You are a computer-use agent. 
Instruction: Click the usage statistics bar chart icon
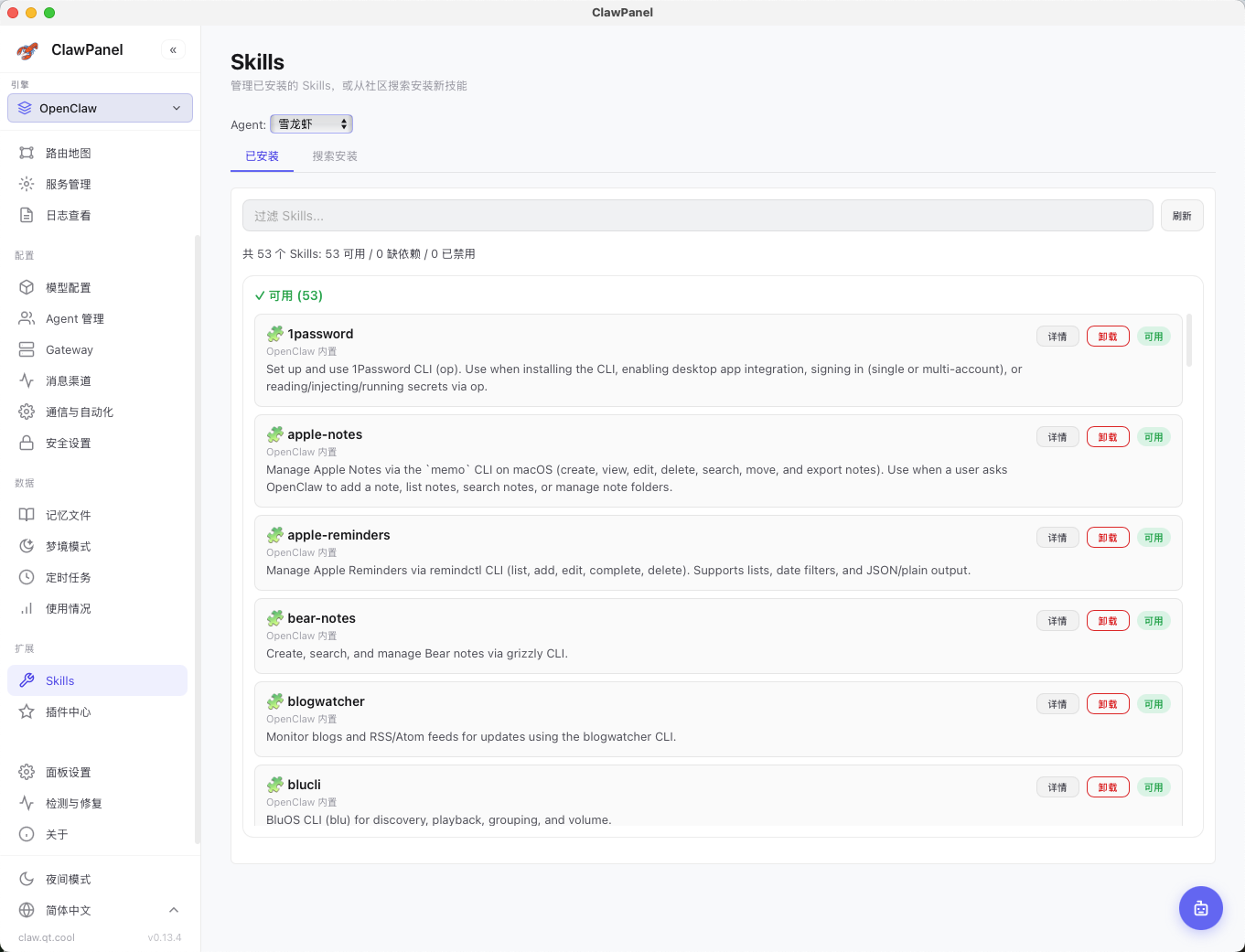coord(27,609)
